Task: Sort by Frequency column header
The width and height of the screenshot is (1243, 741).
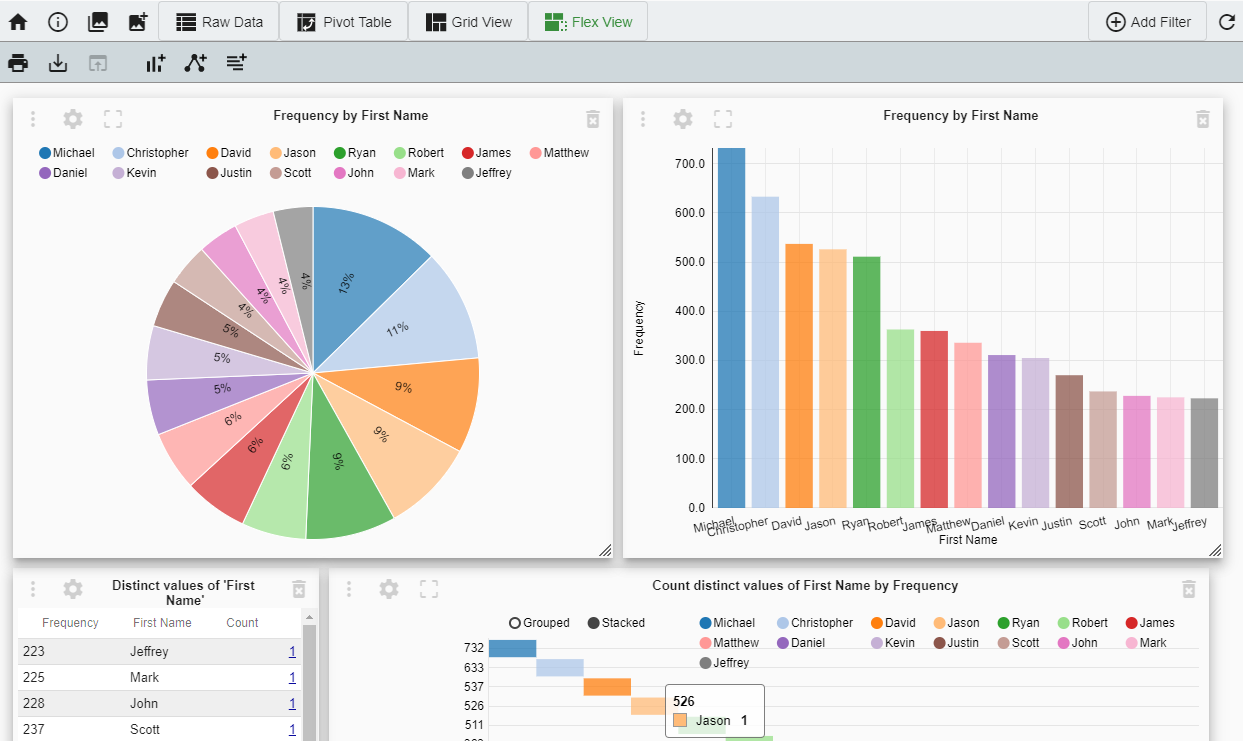Action: tap(70, 623)
